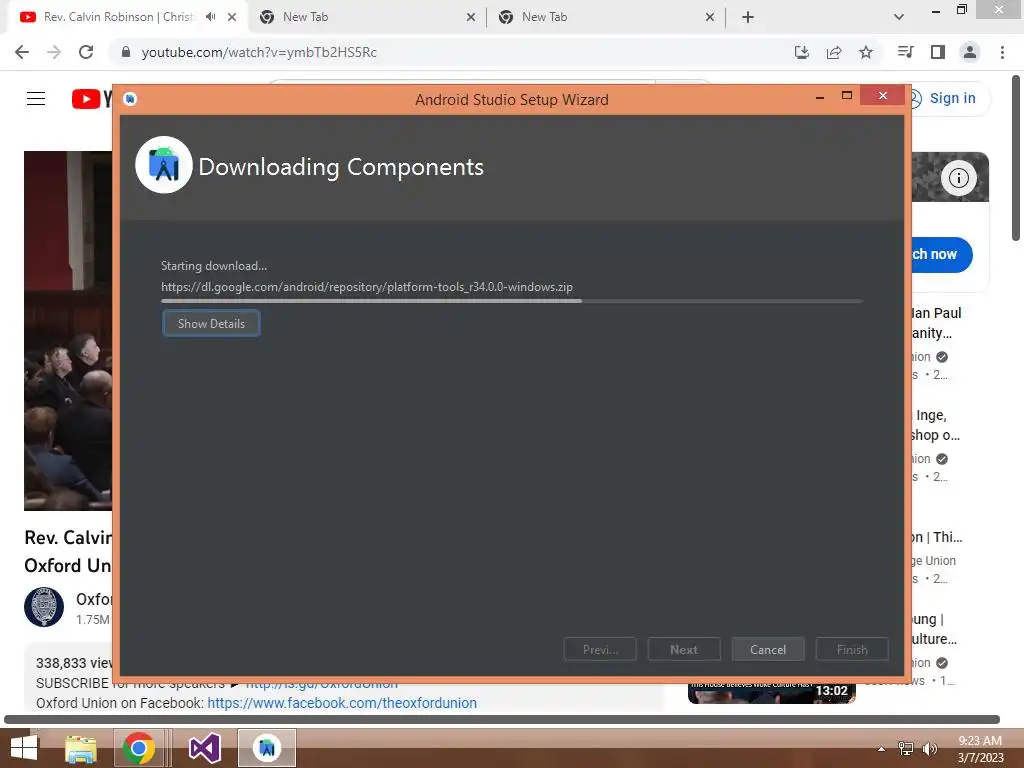The image size is (1024, 768).
Task: Bookmark this tab with the star icon
Action: (x=866, y=52)
